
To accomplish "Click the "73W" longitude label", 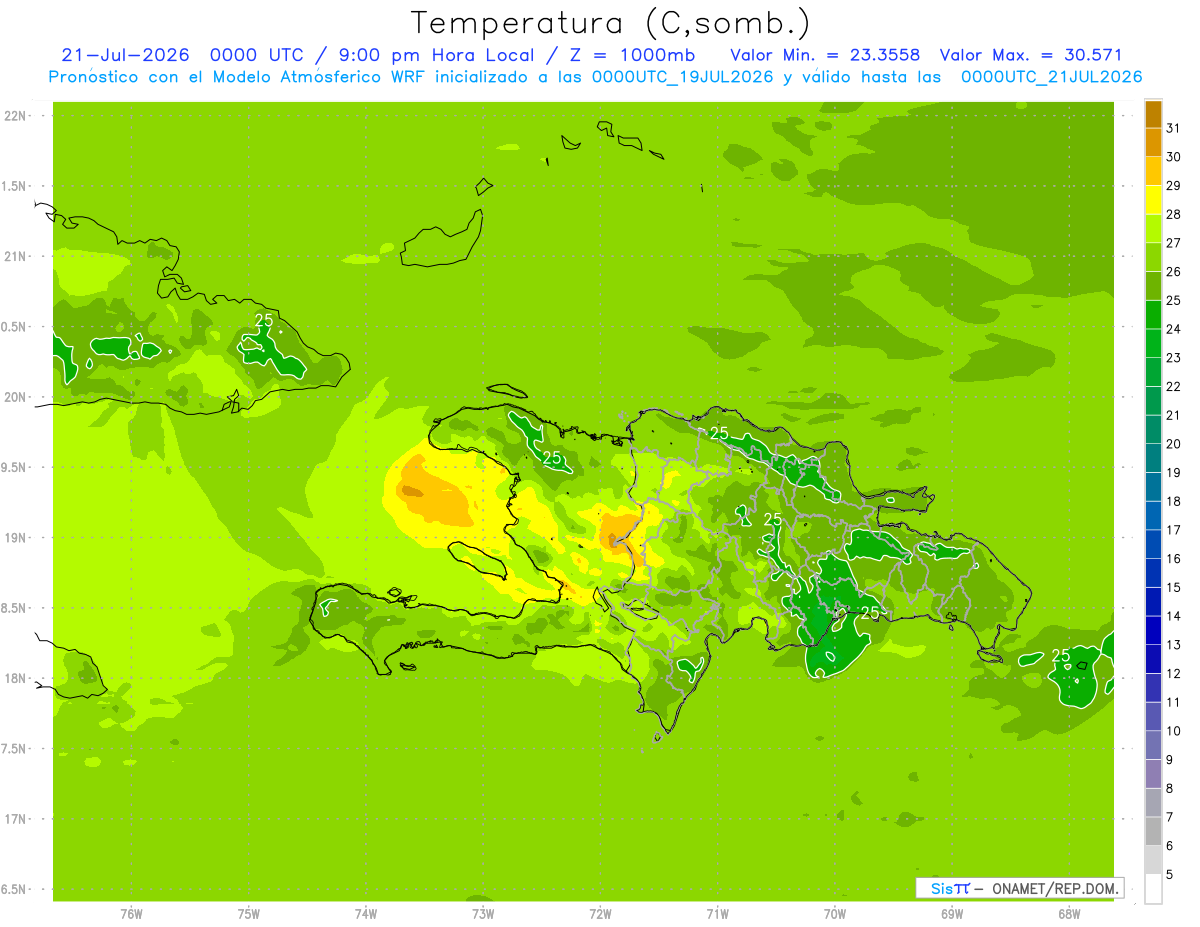I will (483, 914).
